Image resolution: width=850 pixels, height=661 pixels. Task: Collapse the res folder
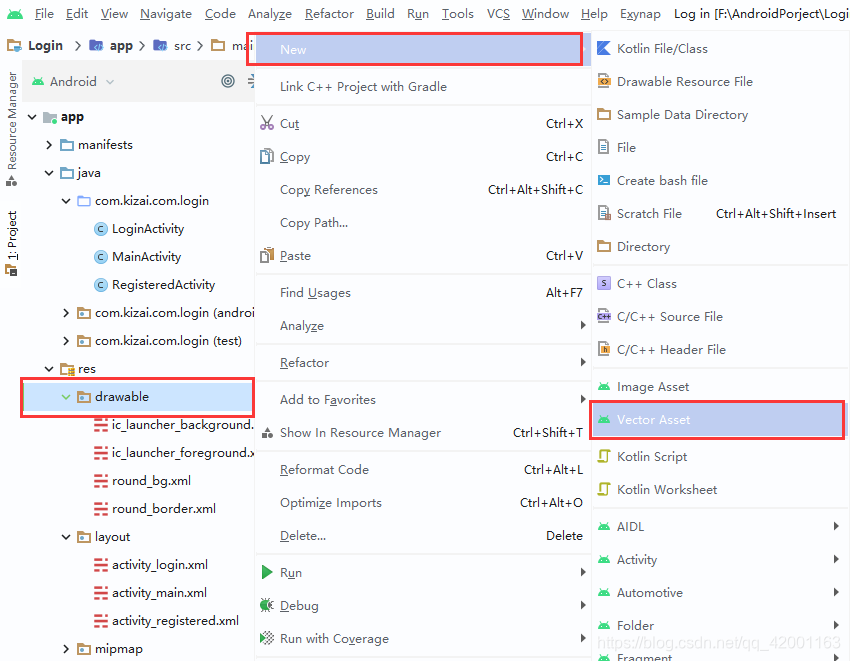point(49,369)
